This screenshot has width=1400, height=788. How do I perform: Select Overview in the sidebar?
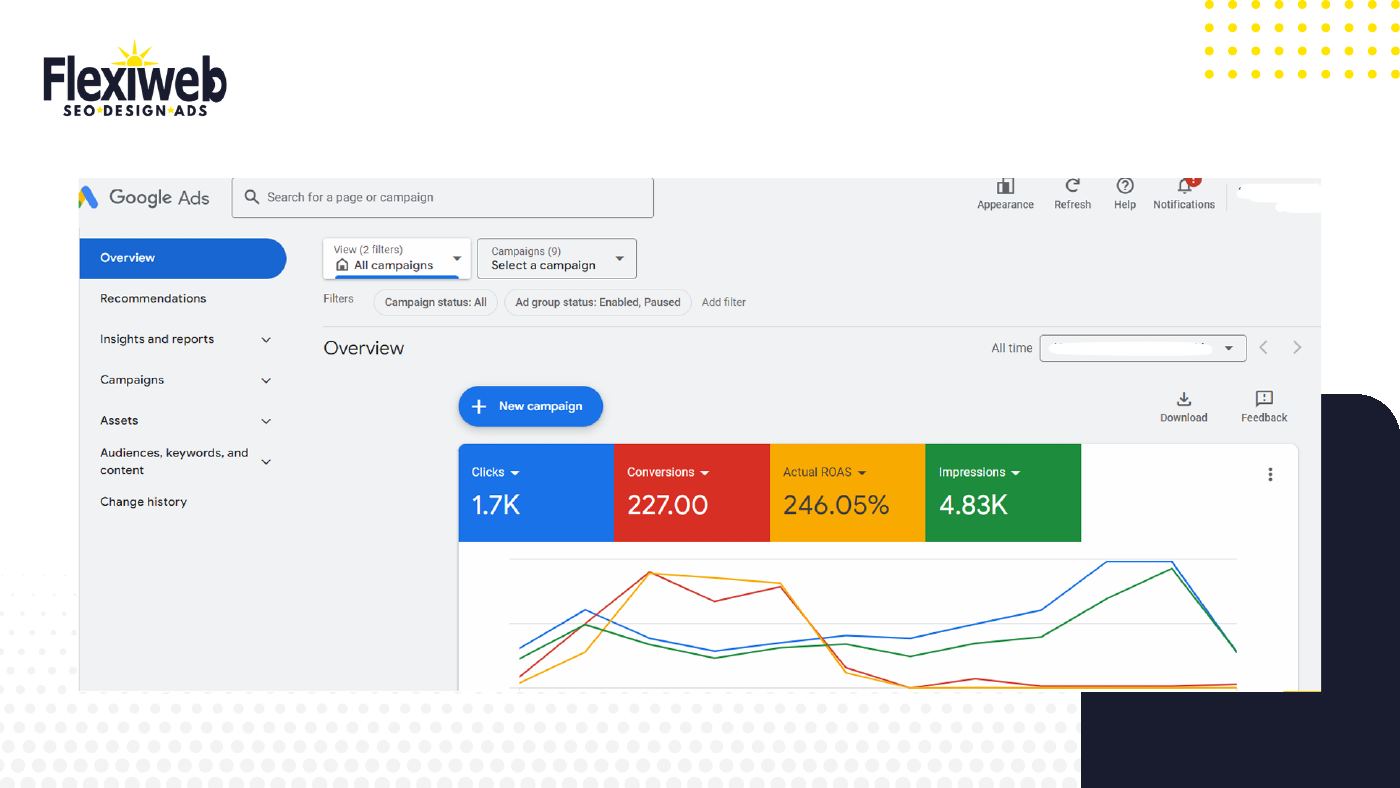click(x=183, y=258)
